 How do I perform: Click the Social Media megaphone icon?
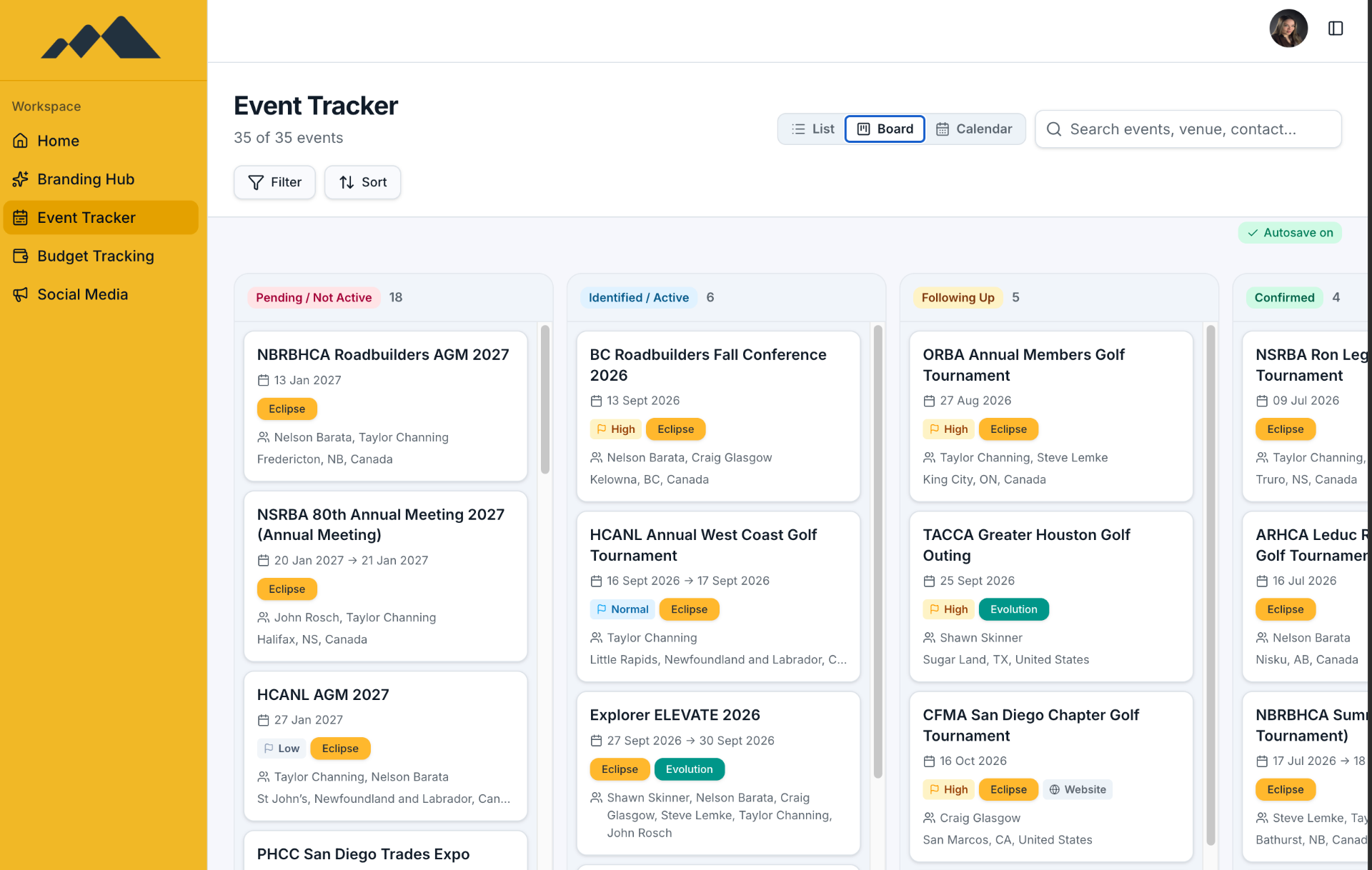coord(21,294)
